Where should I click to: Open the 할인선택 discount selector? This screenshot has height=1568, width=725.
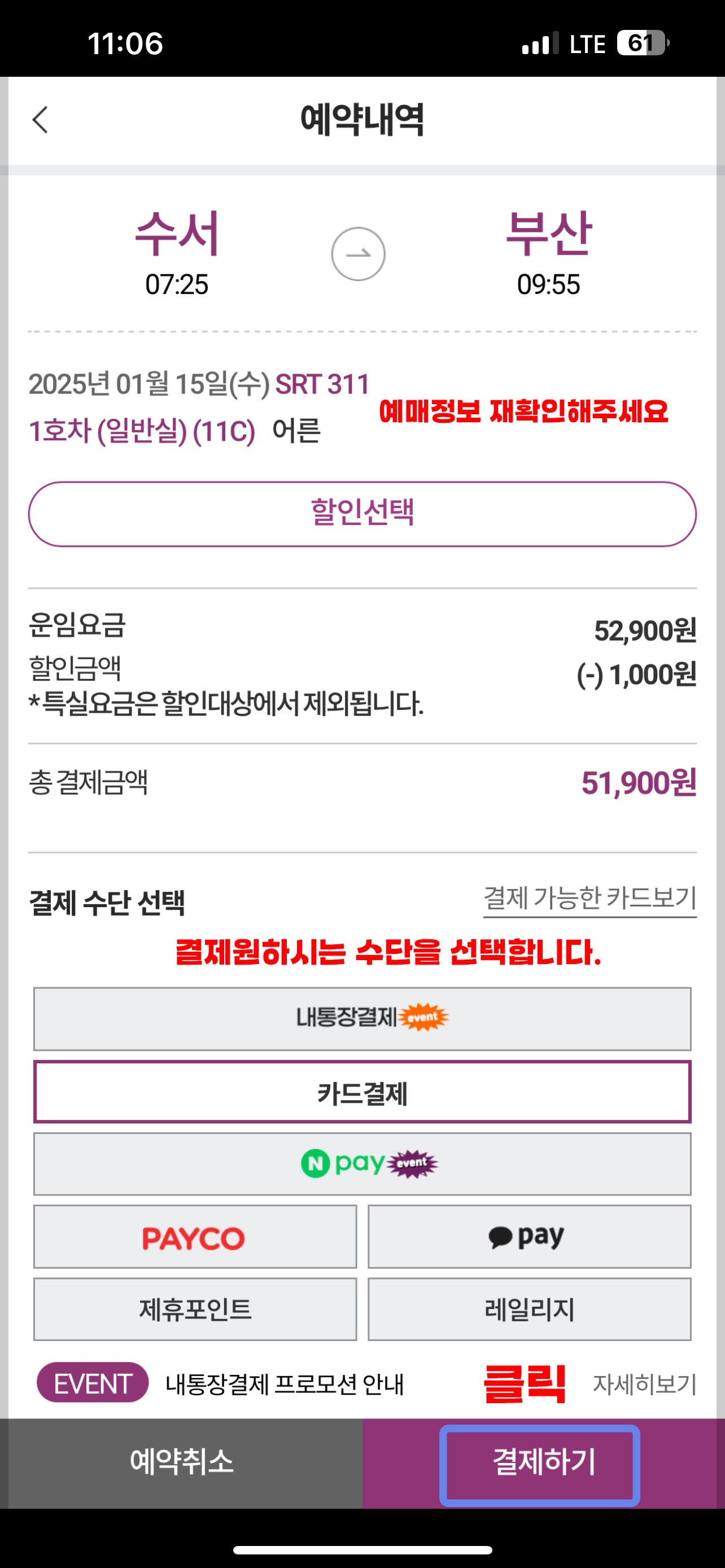click(x=362, y=514)
